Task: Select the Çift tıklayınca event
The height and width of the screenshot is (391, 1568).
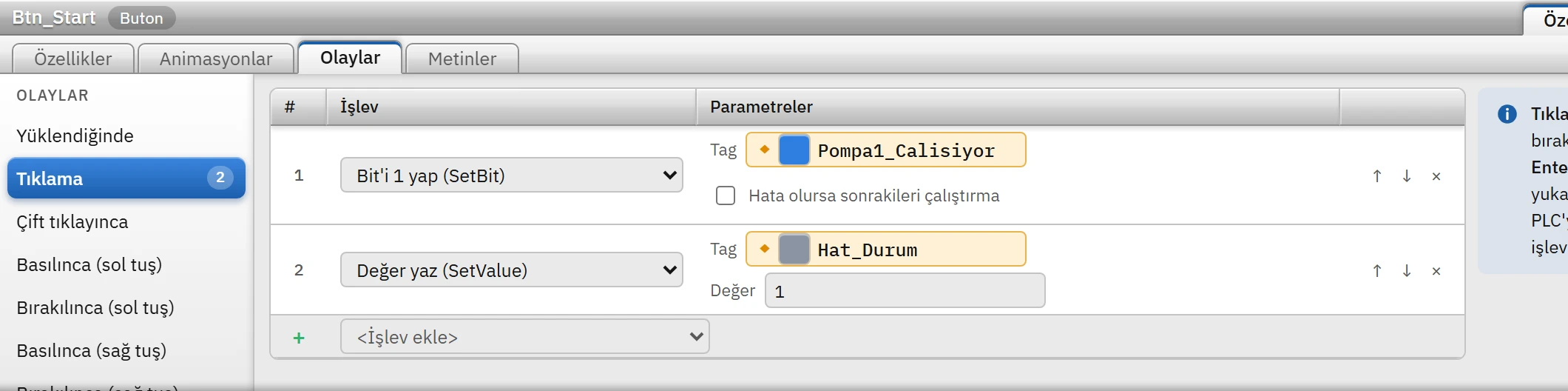Action: coord(126,221)
